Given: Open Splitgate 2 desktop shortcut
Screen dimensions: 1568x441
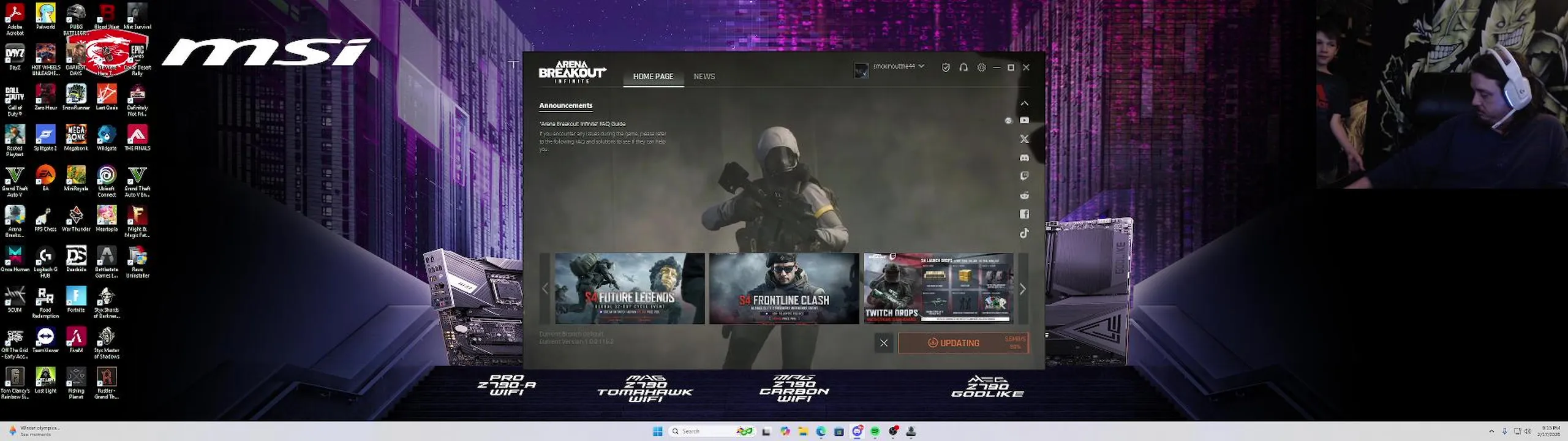Looking at the screenshot, I should coord(45,138).
